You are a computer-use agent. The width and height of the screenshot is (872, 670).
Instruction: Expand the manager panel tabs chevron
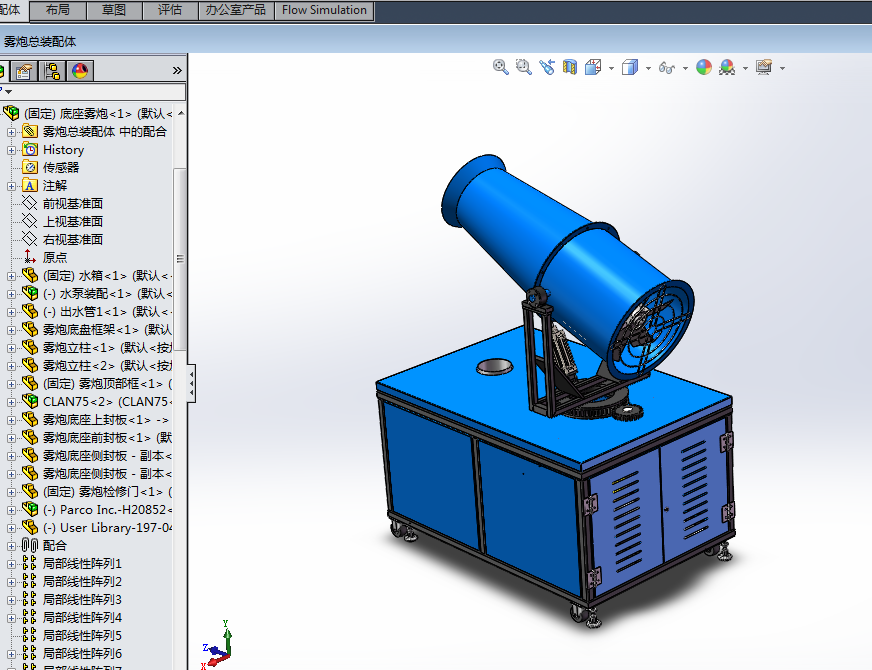[x=177, y=71]
